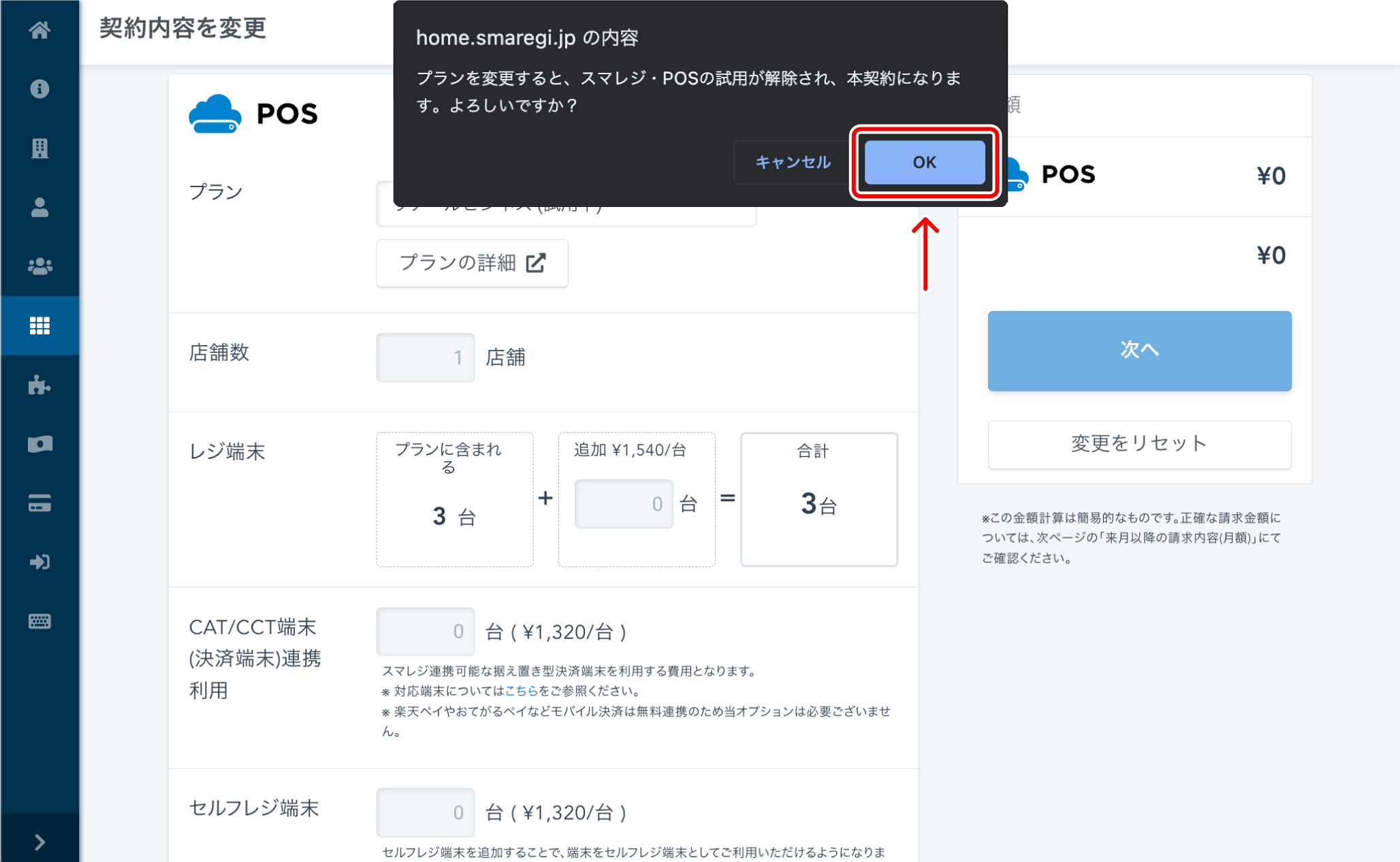Expand sidebar with bottom chevron arrow
1400x862 pixels.
39,842
